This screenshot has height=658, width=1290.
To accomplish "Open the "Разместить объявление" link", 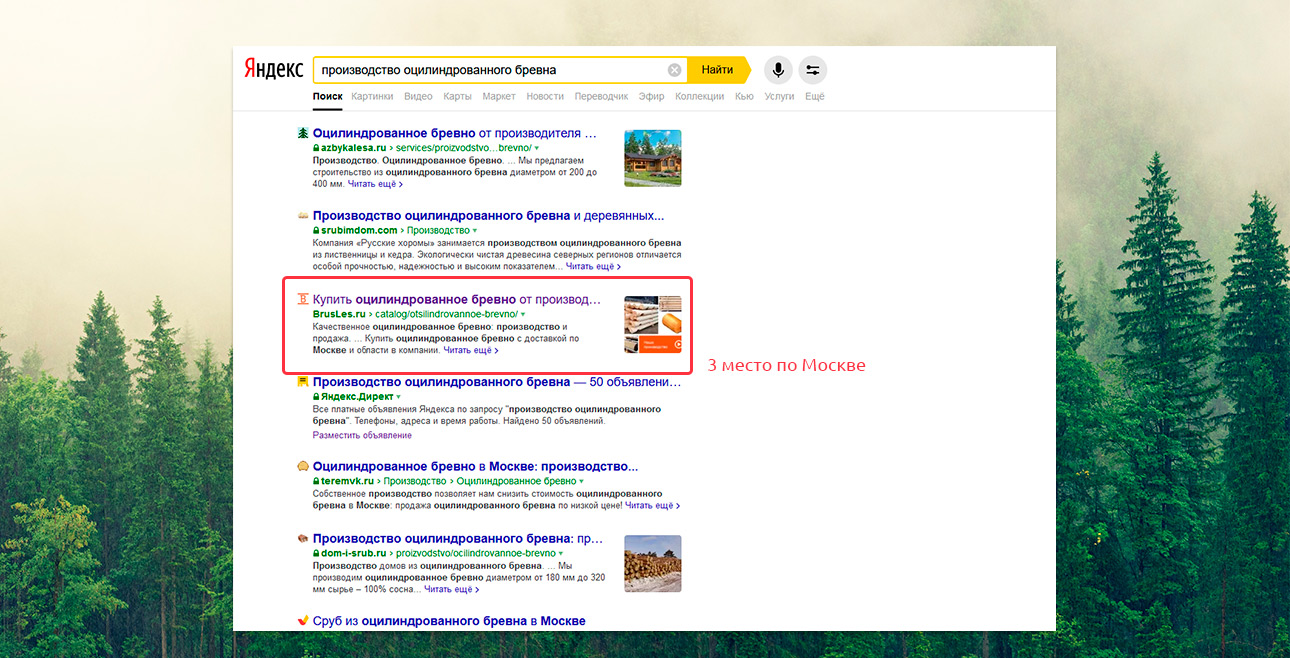I will pos(362,435).
